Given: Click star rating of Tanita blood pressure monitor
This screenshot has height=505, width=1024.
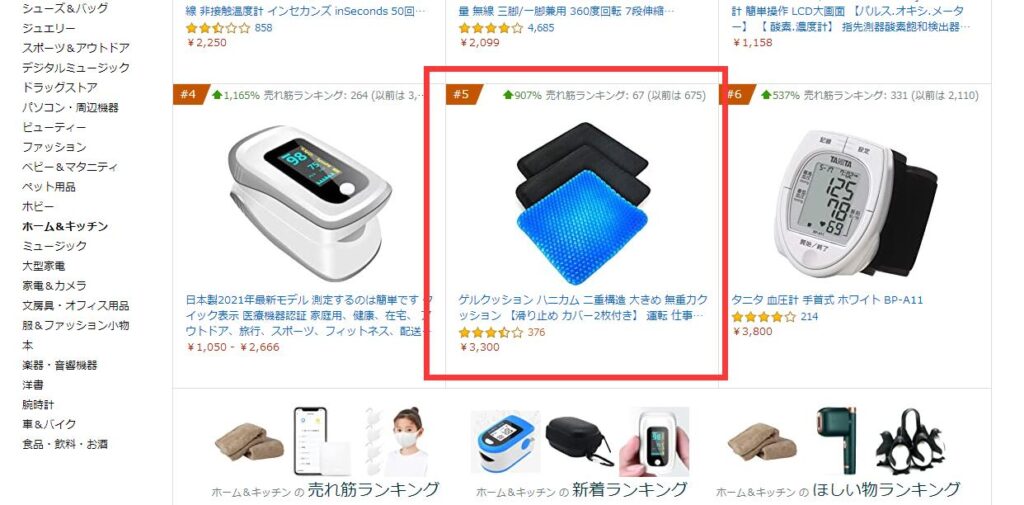Looking at the screenshot, I should (763, 317).
